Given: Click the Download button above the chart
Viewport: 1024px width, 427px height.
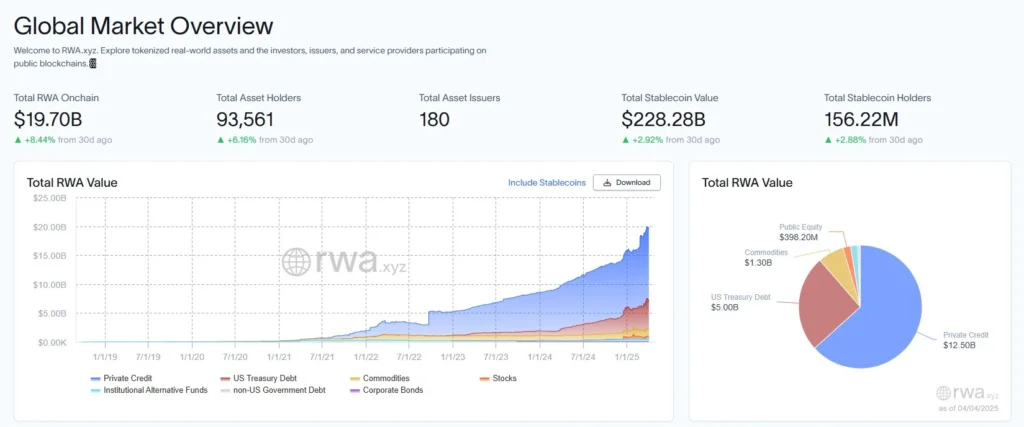Looking at the screenshot, I should (x=627, y=182).
